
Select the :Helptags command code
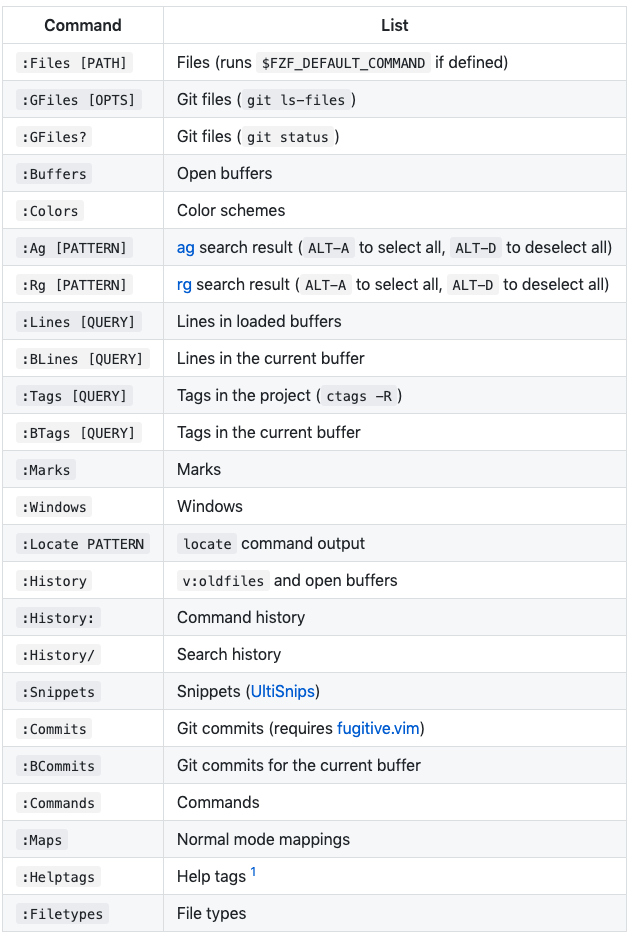pyautogui.click(x=58, y=877)
